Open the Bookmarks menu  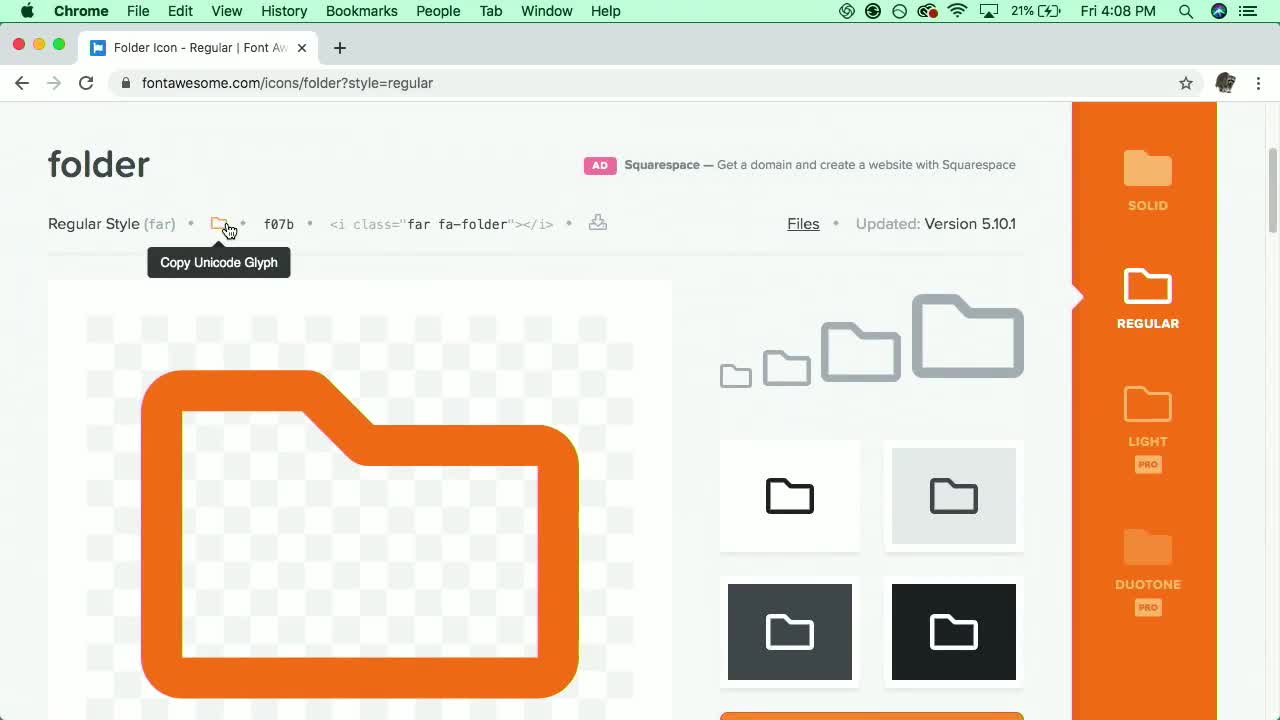point(361,11)
